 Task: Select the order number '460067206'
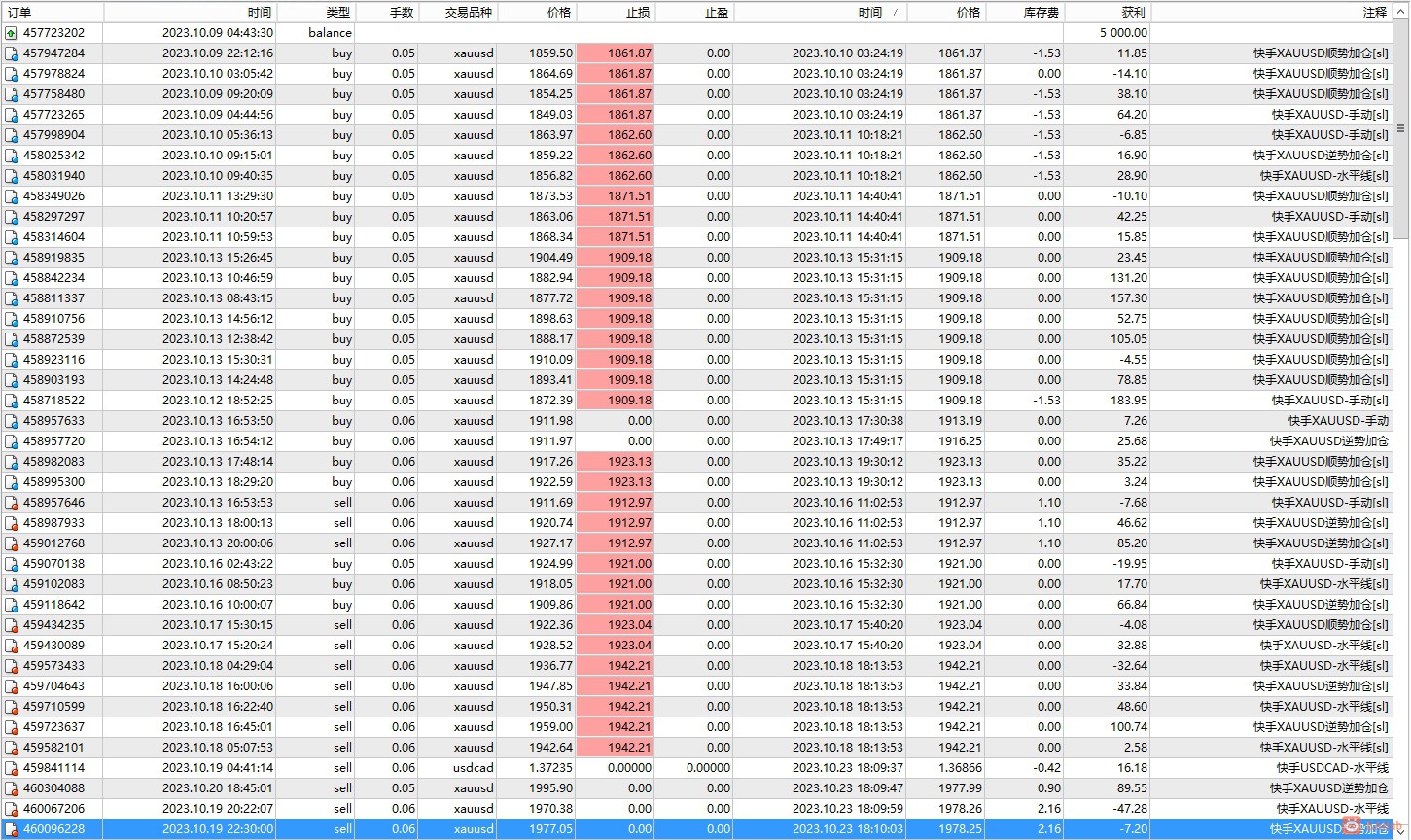pyautogui.click(x=53, y=809)
